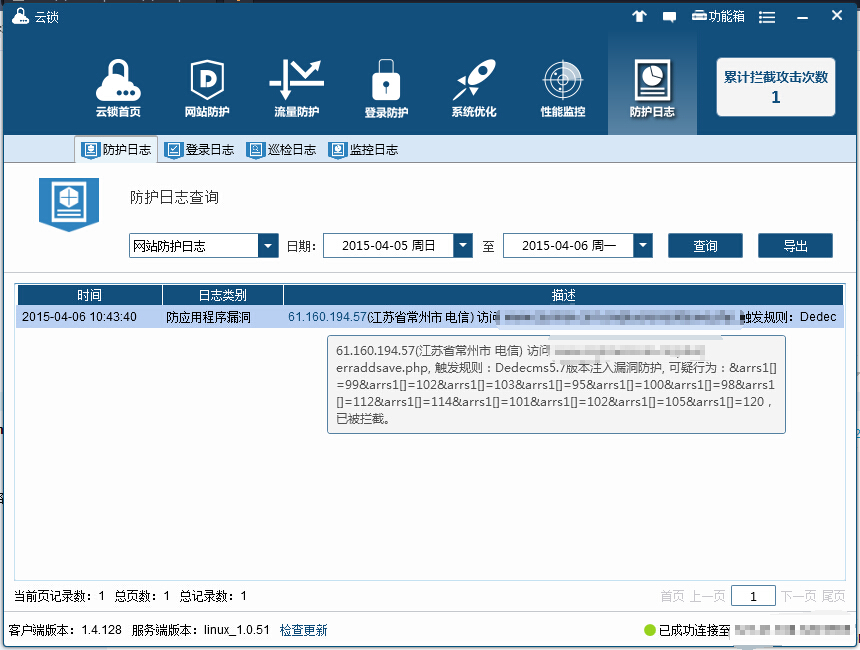
Task: Open 云锁首页 home icon
Action: (x=118, y=88)
